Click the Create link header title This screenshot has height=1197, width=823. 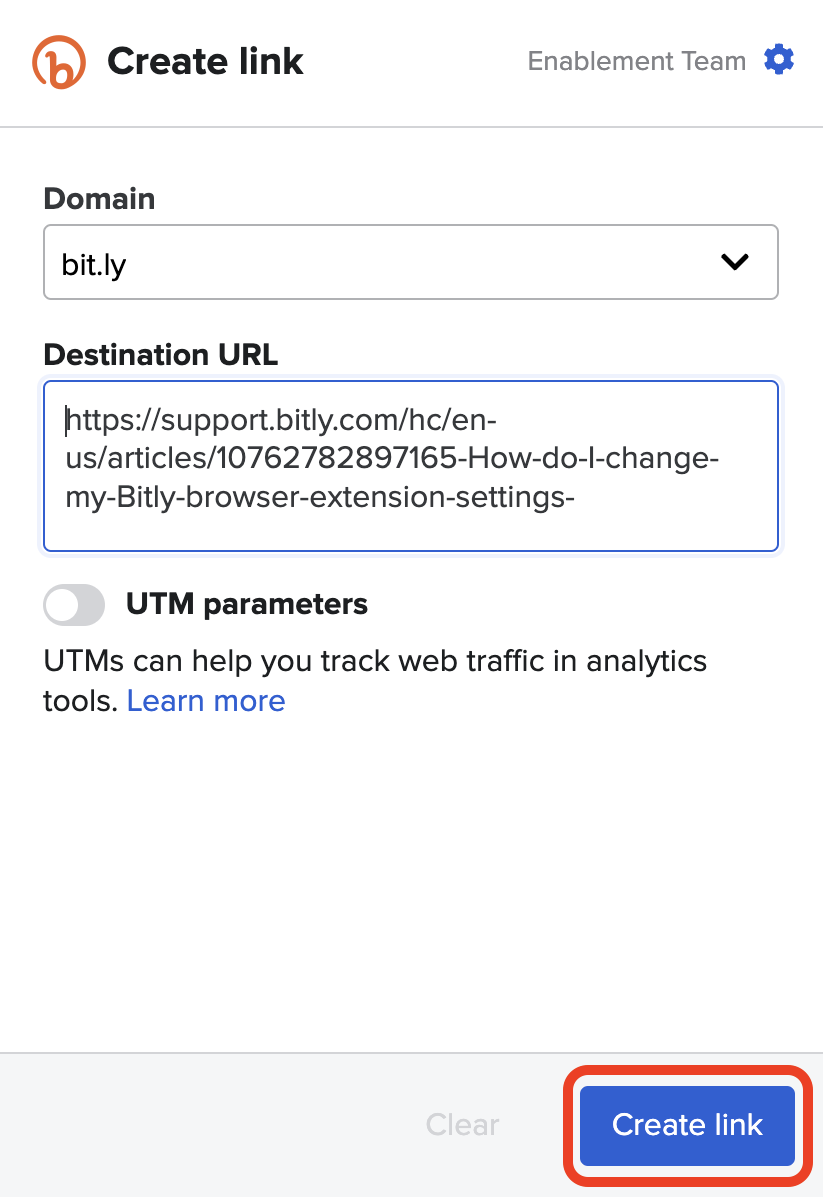205,62
